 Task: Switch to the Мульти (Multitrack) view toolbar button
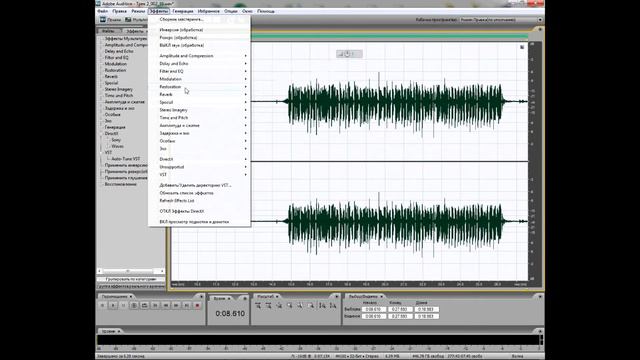coord(136,20)
